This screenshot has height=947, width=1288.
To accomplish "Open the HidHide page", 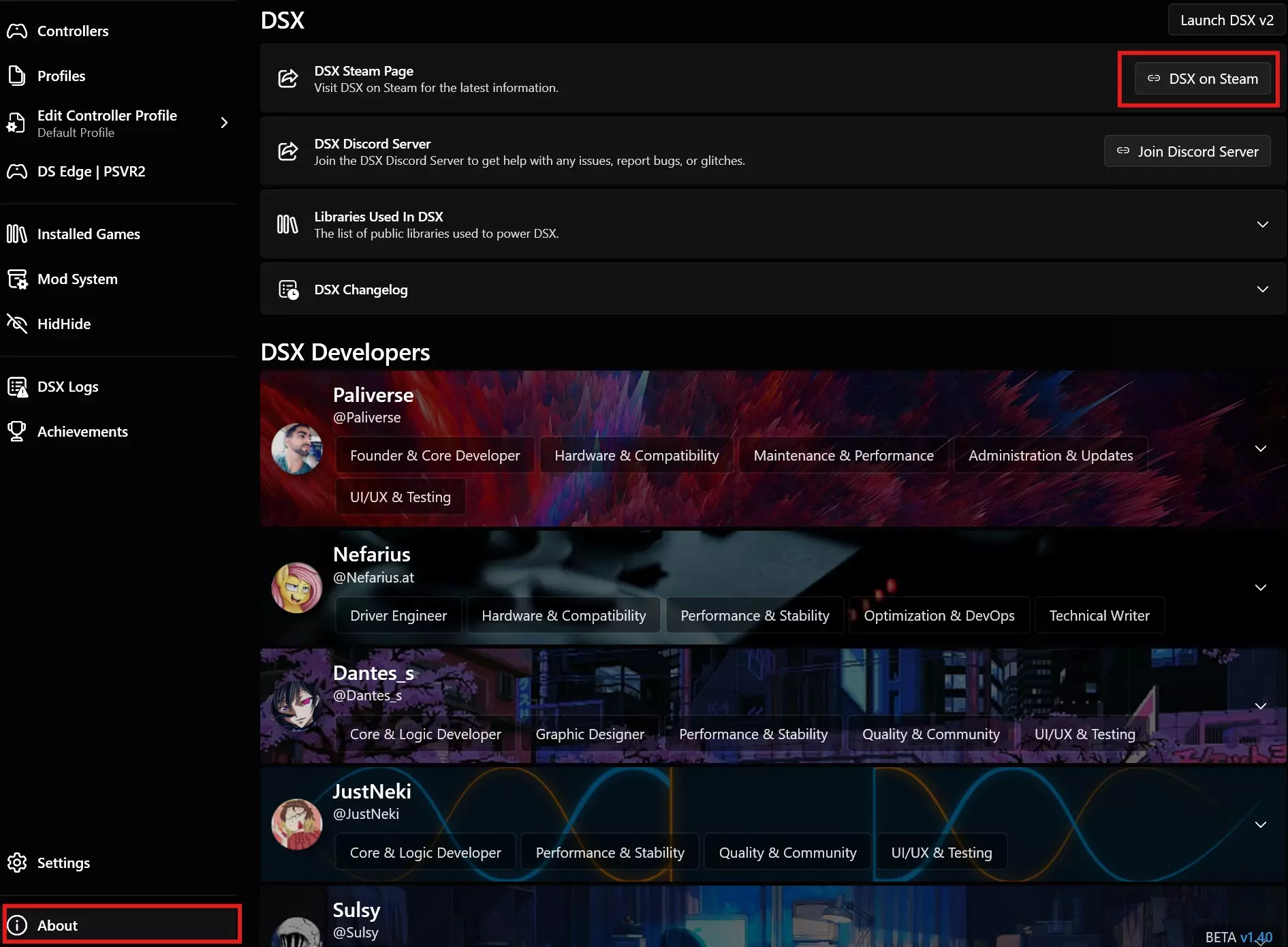I will coord(119,324).
